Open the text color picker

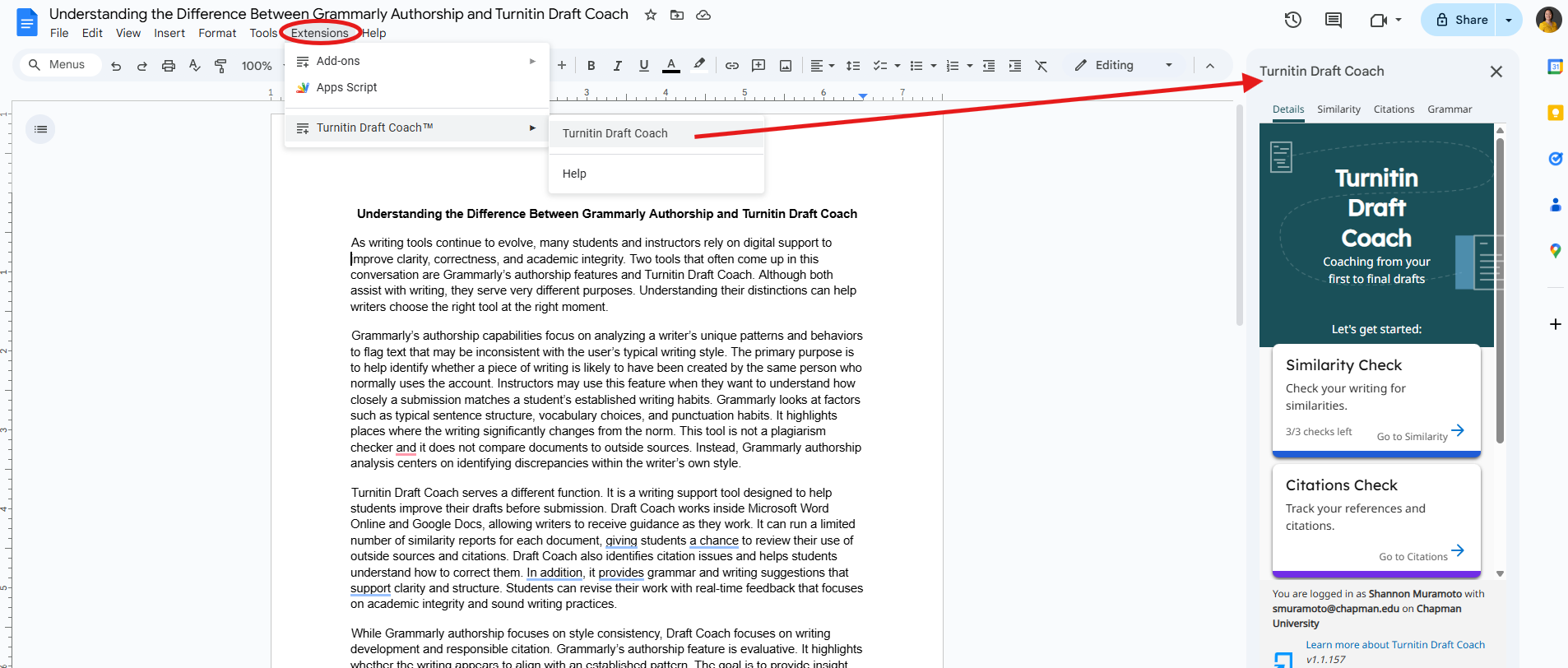[x=671, y=66]
